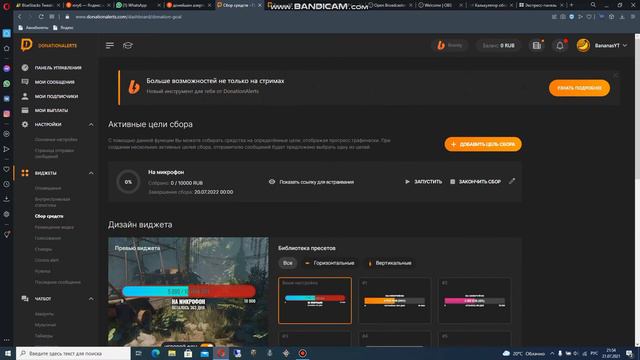Screen dimensions: 640x360
Task: Open the BananasYT account dropdown
Action: coord(602,45)
